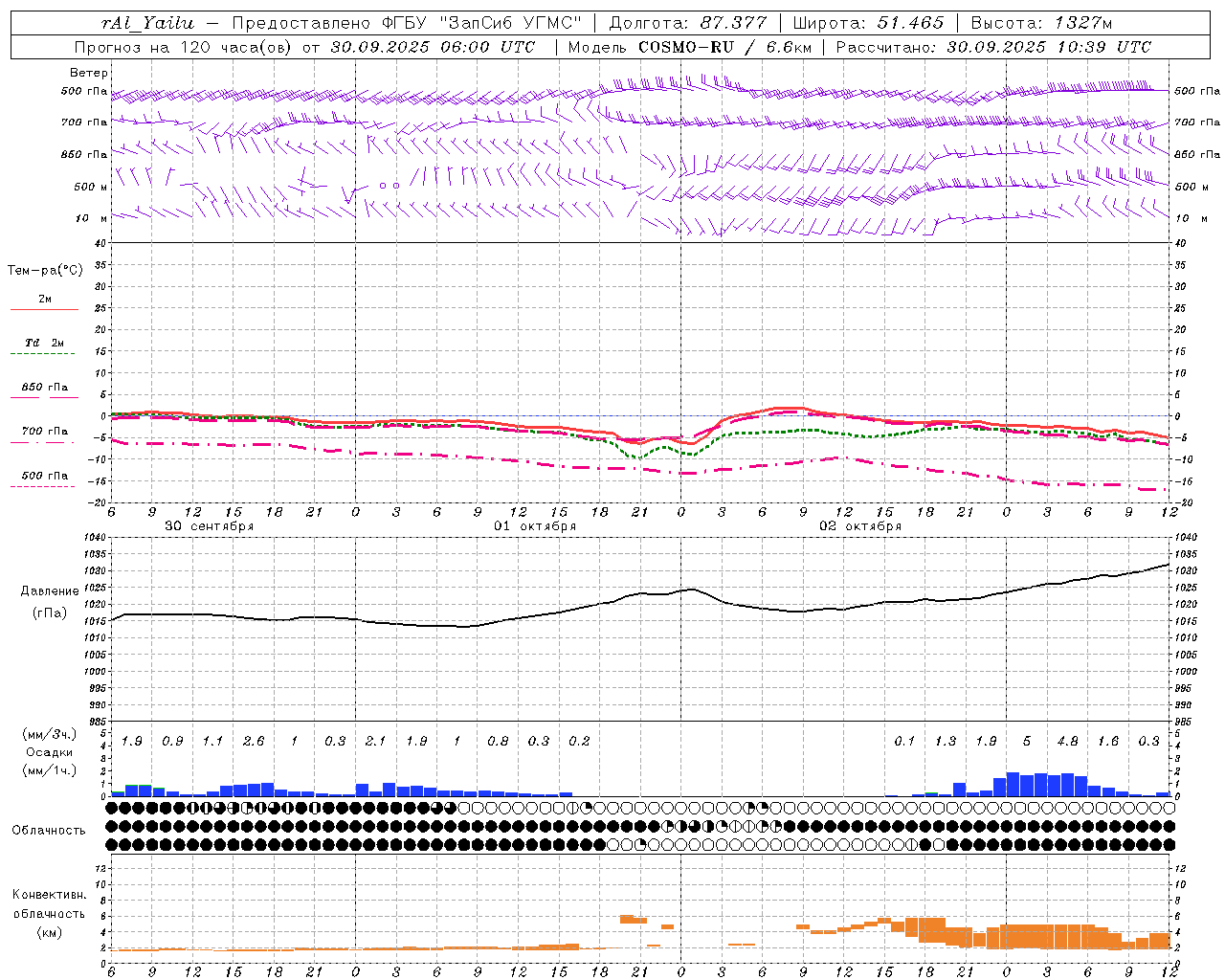Click the Рассчитано: 30.09.2025 10:39 UTC text
This screenshot has width=1225, height=980.
coord(993,47)
